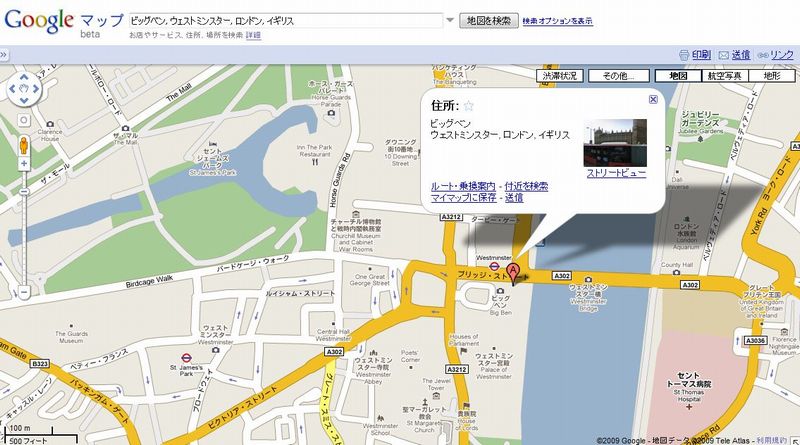Close the 住所 info balloon
Screen dimensions: 800x445
pyautogui.click(x=653, y=100)
